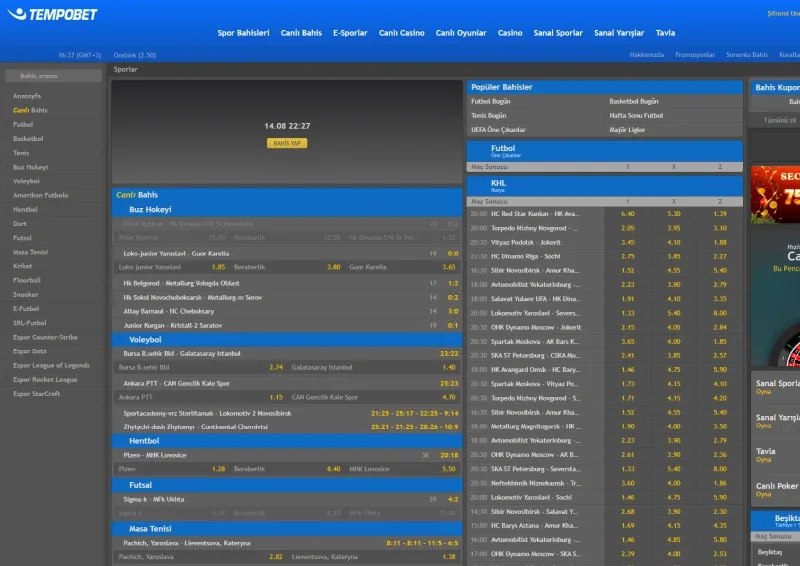Pick 2.82 odds for Pachich, Yaroslava
The height and width of the screenshot is (566, 800).
click(x=276, y=557)
